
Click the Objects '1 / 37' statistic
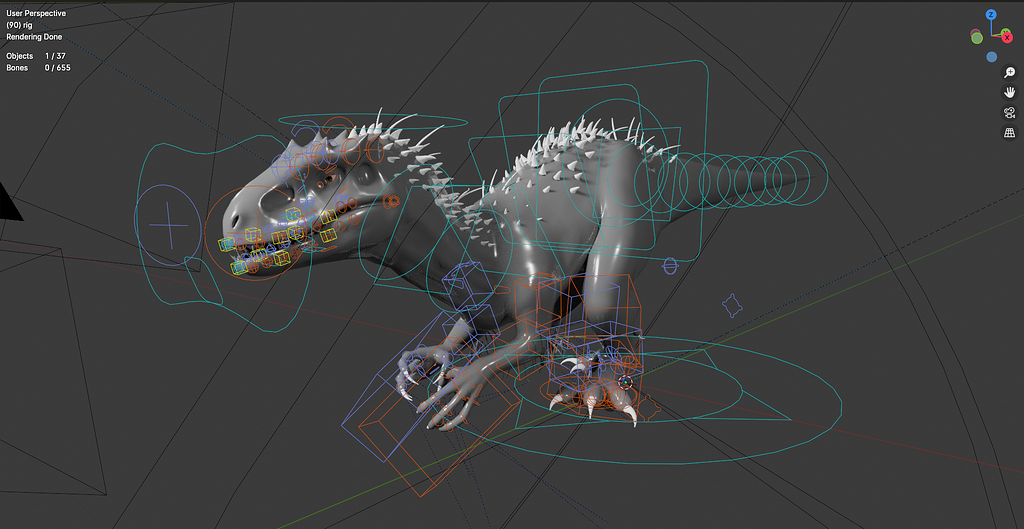click(x=56, y=56)
